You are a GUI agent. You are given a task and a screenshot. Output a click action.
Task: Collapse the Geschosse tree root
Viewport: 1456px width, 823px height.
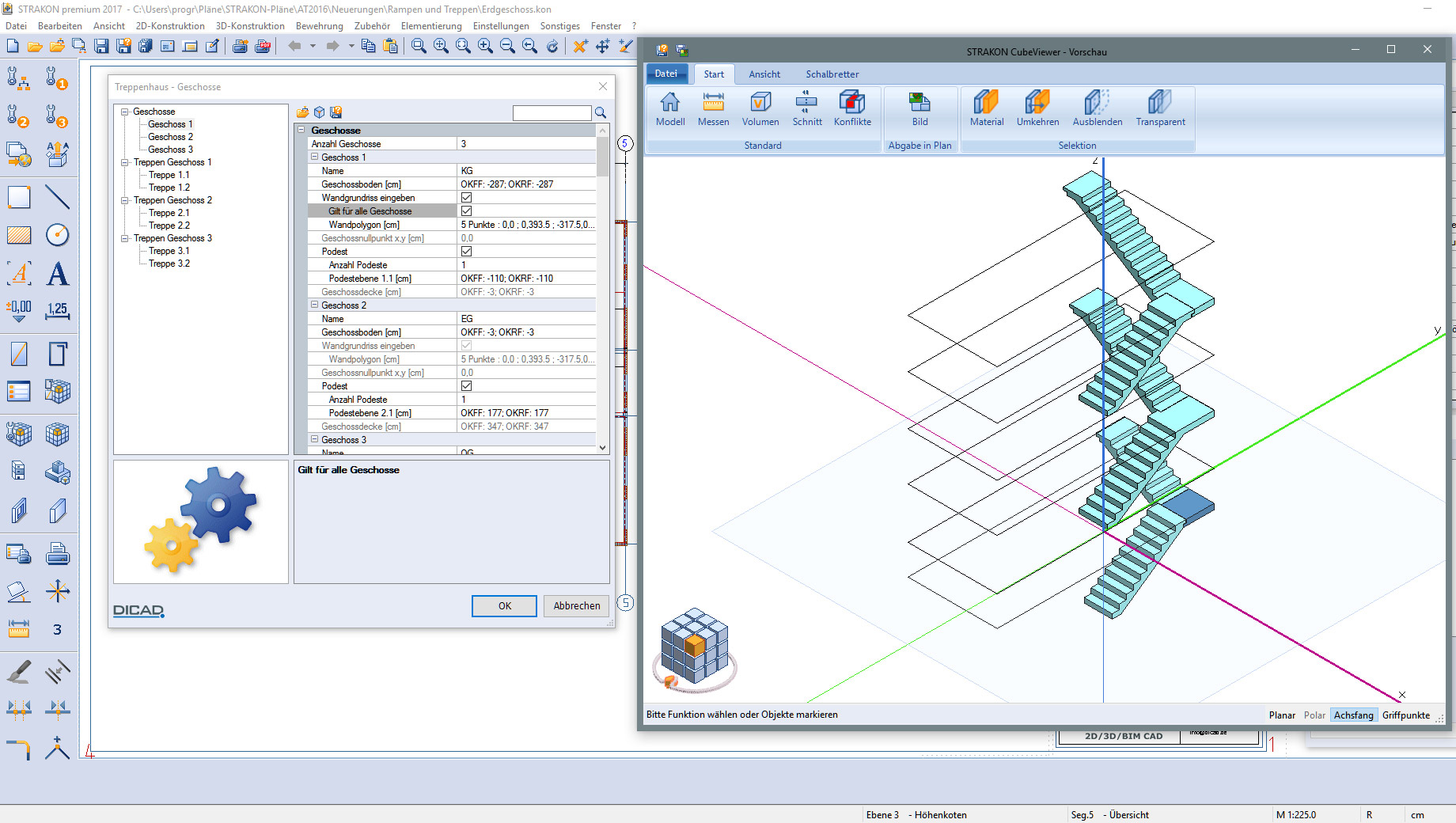124,112
